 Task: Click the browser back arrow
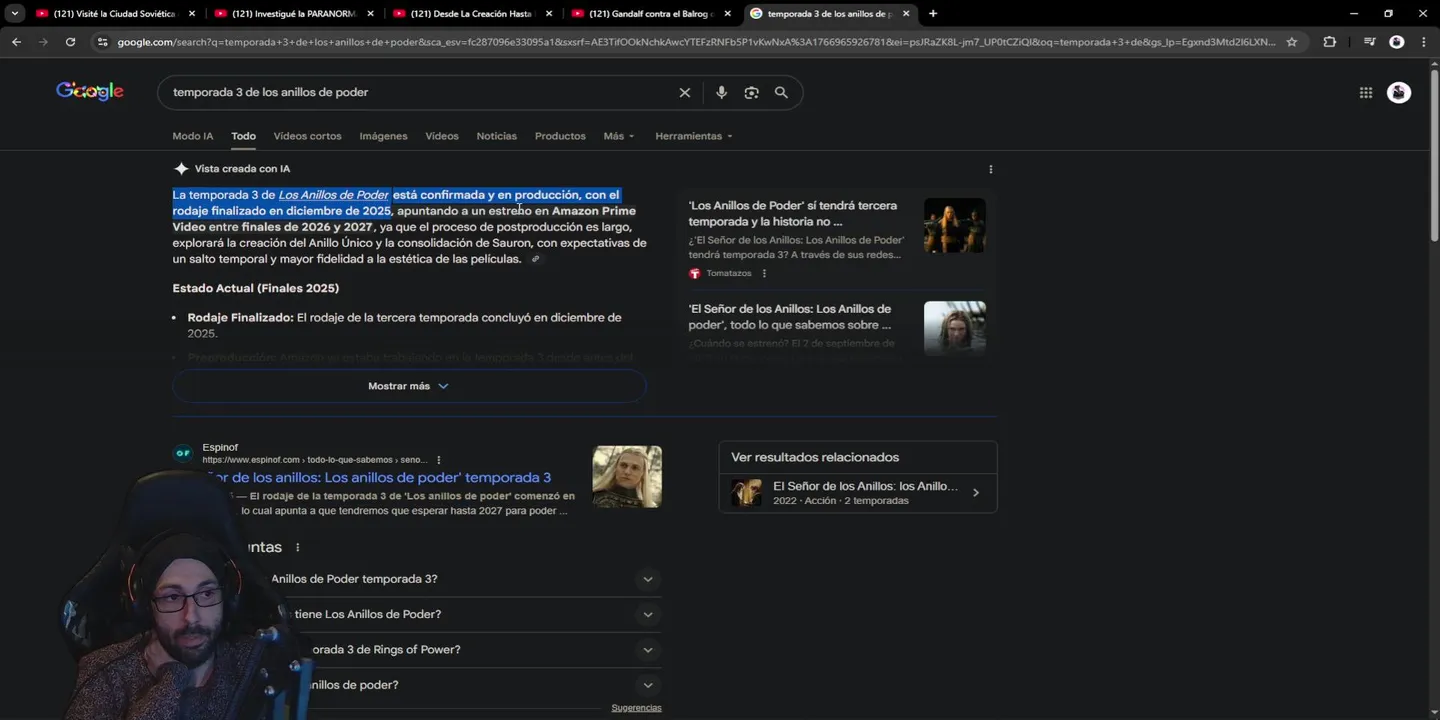pos(16,42)
